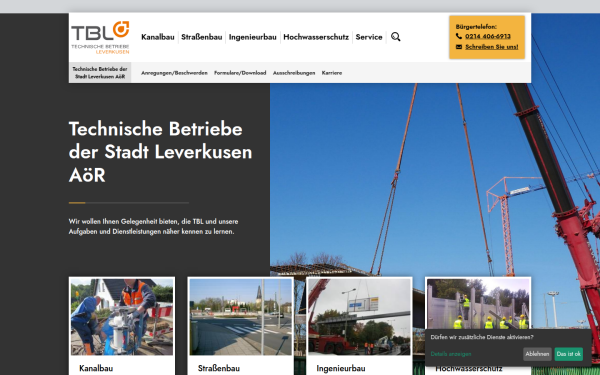Open the search magnifier icon
The height and width of the screenshot is (375, 600).
(396, 37)
